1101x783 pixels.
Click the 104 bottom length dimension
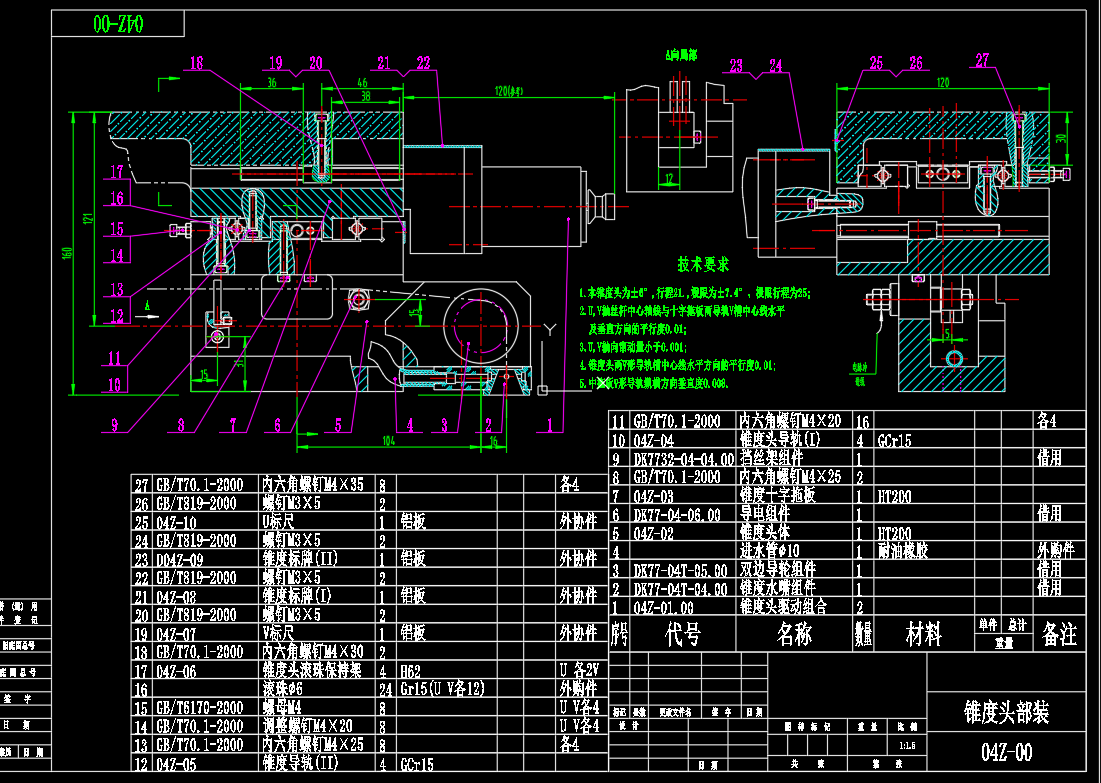pos(387,439)
